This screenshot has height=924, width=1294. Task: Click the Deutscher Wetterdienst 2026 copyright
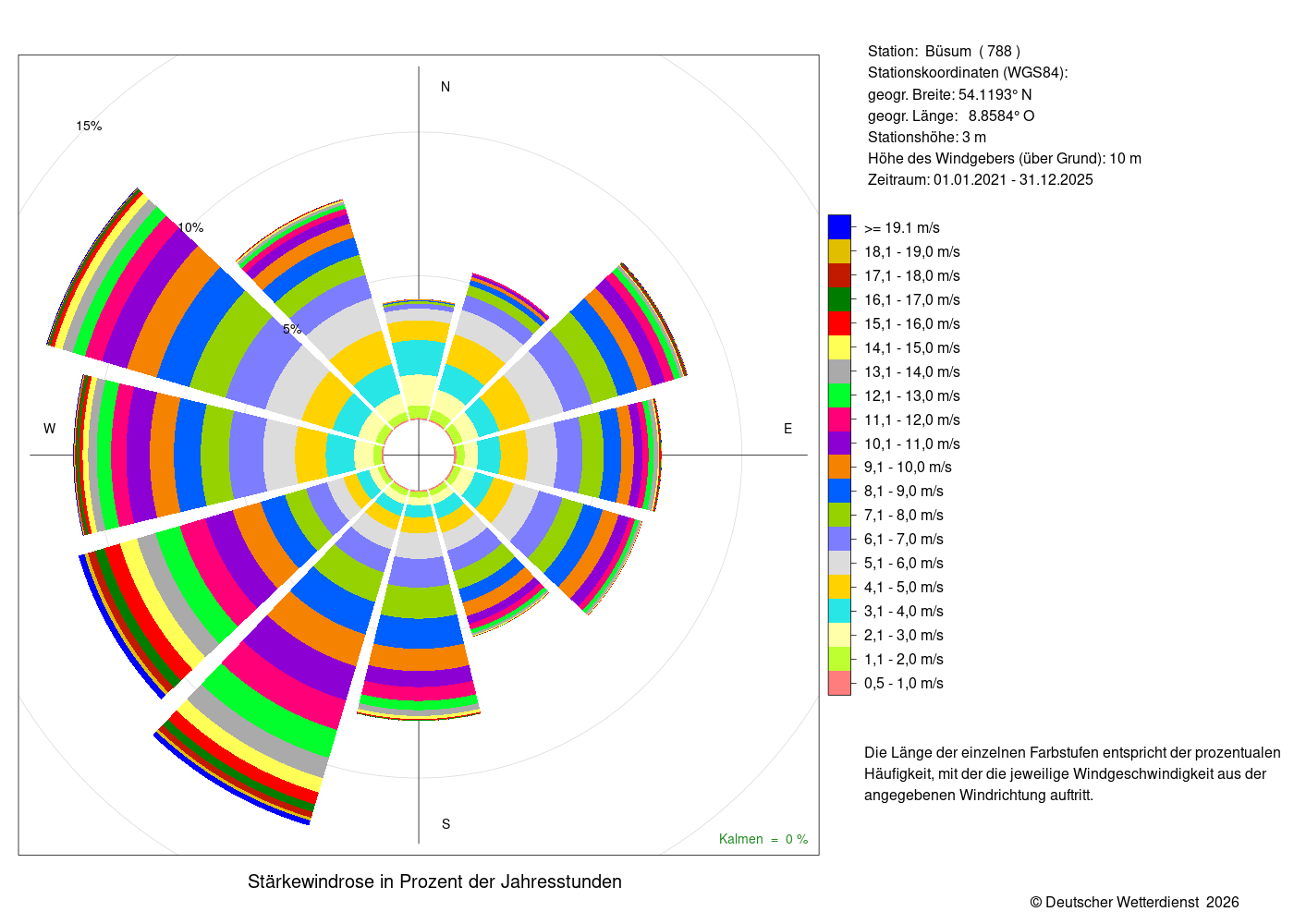tap(1134, 902)
